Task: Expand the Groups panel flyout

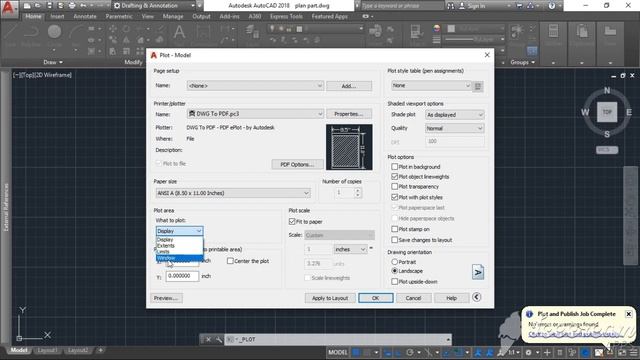Action: click(x=523, y=62)
